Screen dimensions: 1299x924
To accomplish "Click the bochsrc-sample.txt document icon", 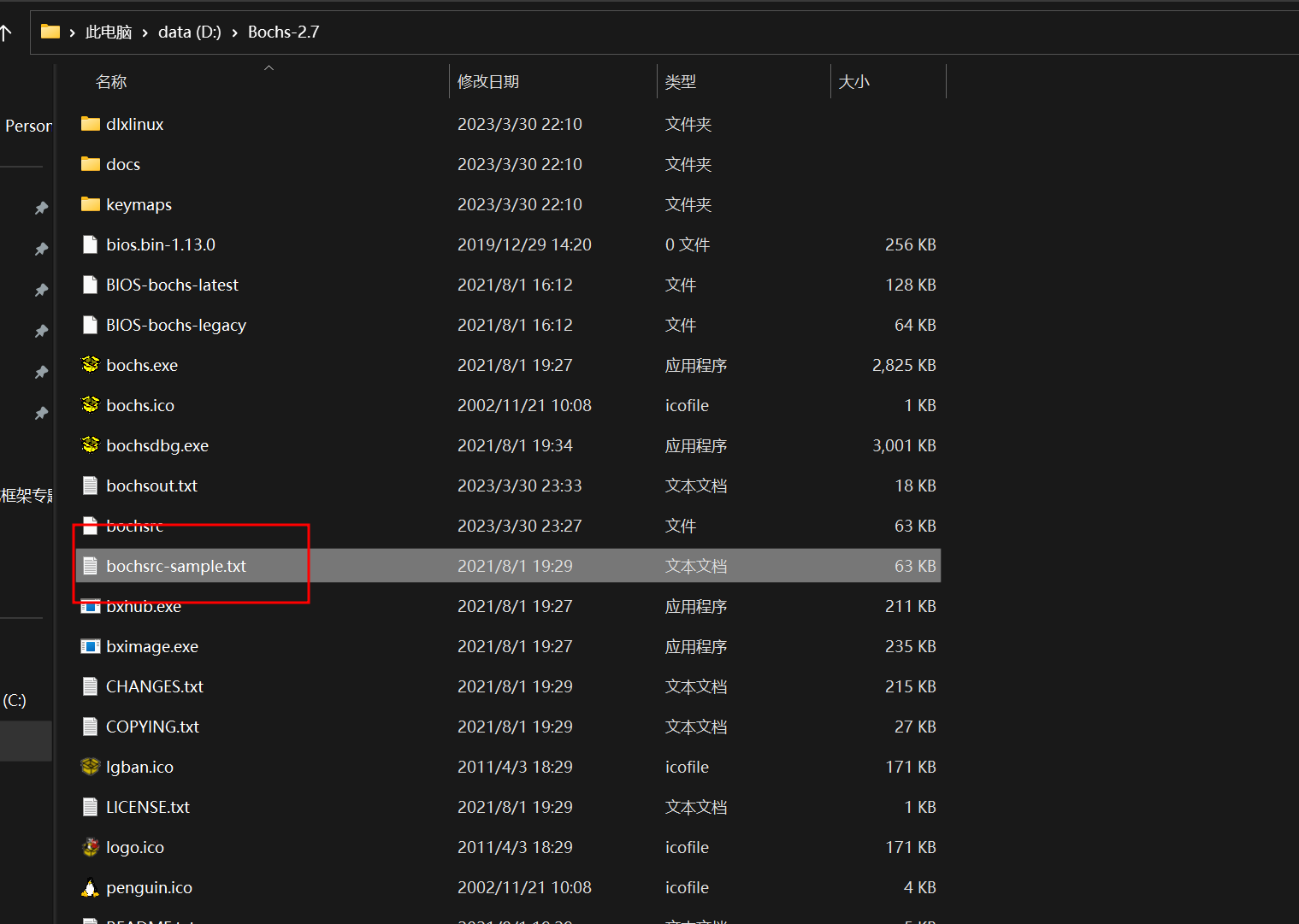I will [90, 566].
